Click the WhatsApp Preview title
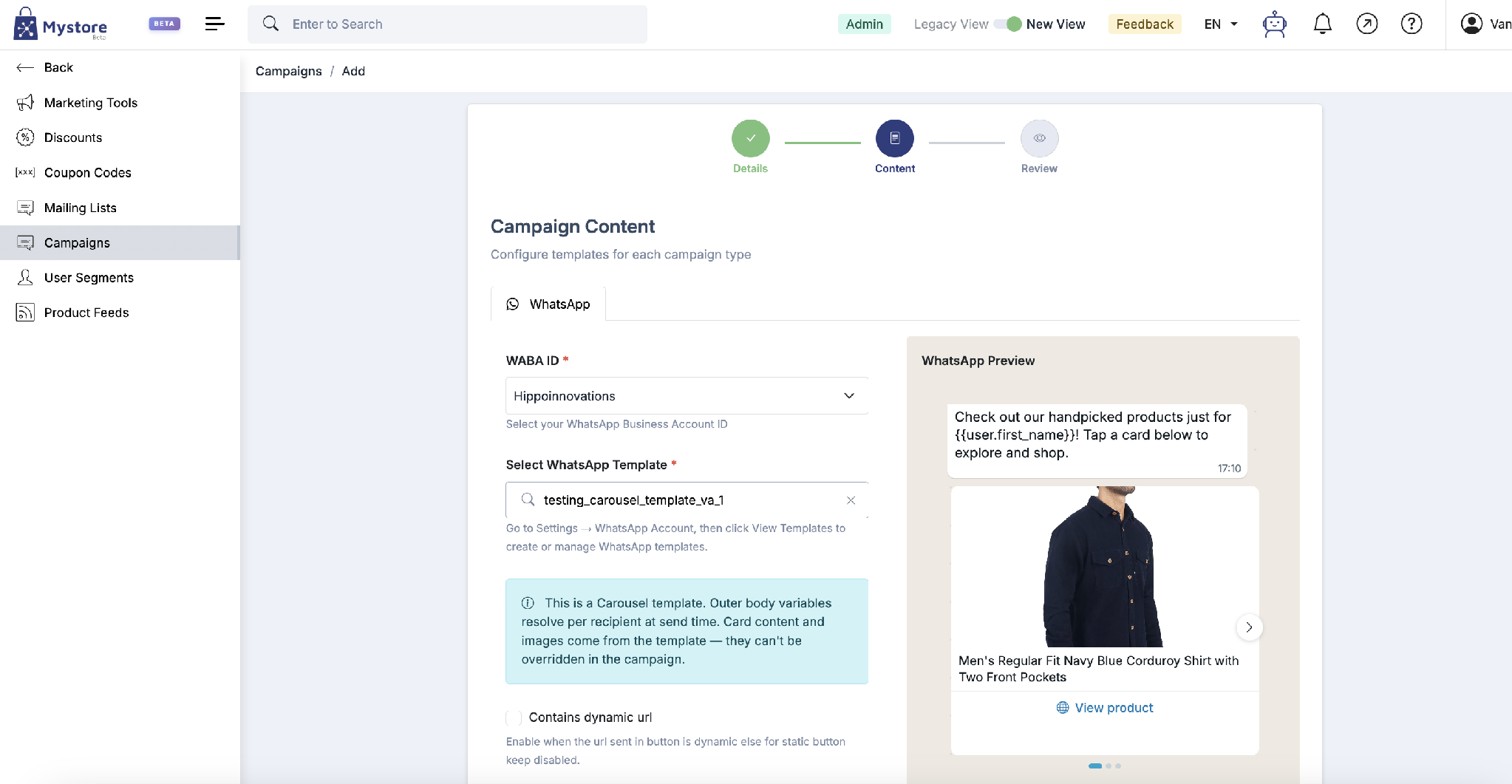Screen dimensions: 1512x784 978,361
